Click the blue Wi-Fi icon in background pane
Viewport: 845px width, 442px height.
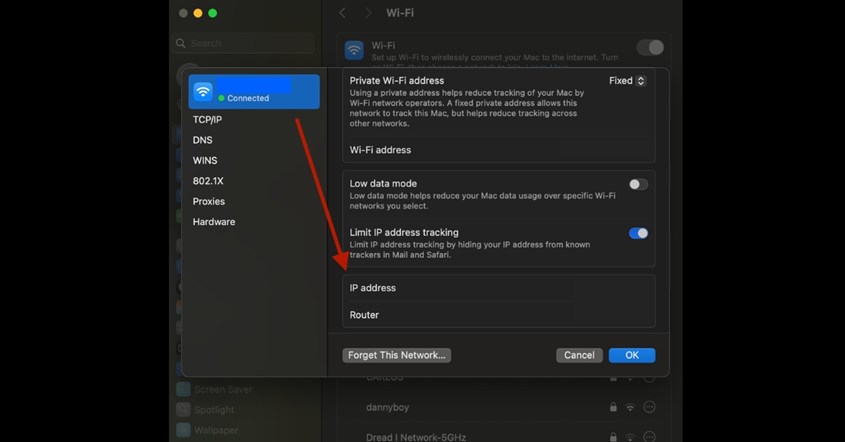pyautogui.click(x=354, y=51)
